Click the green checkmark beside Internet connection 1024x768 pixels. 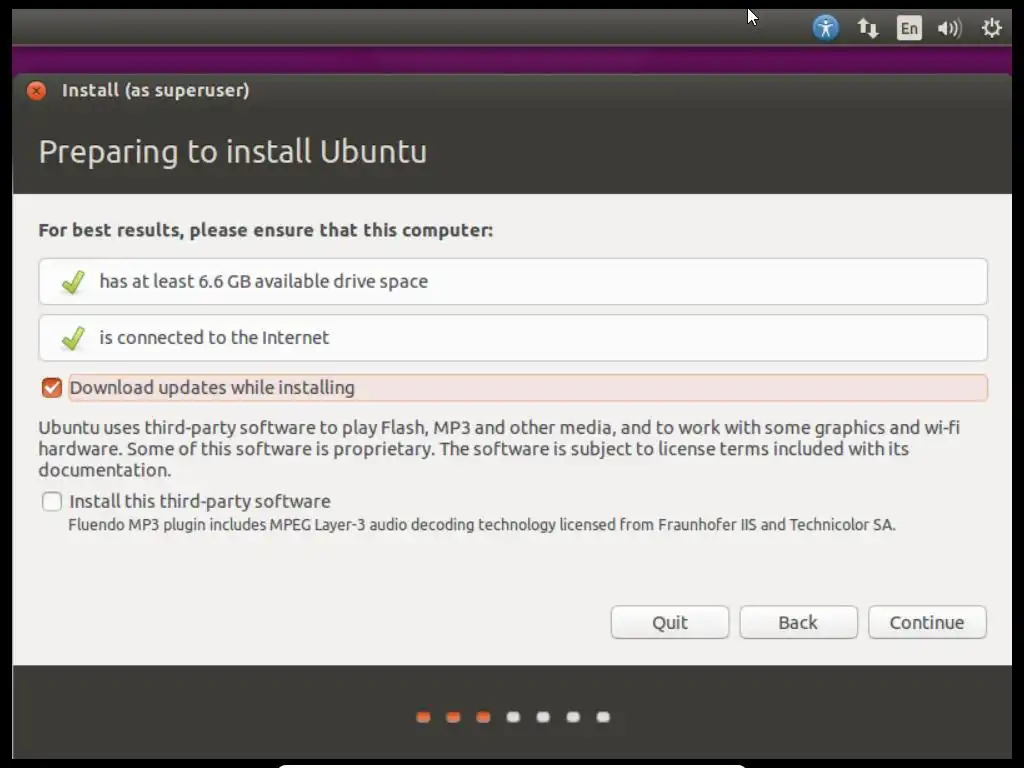pos(72,338)
